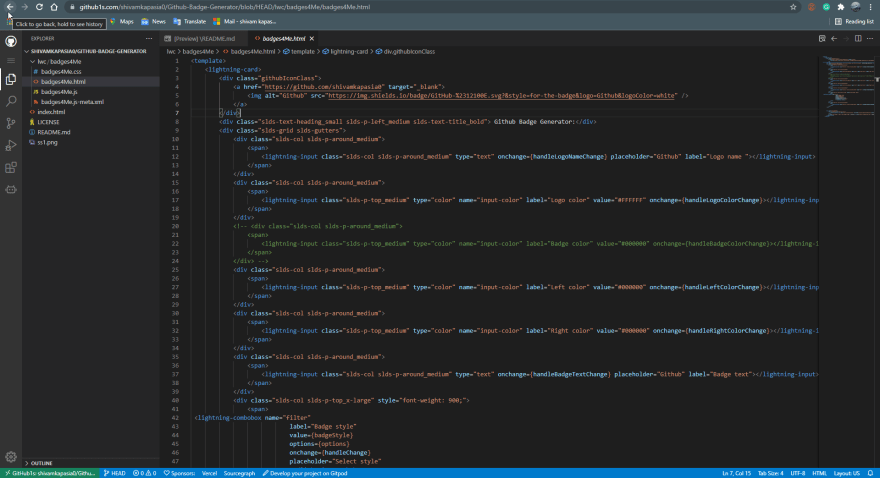Image resolution: width=880 pixels, height=478 pixels.
Task: Open the Mail bookmark
Action: pos(244,21)
